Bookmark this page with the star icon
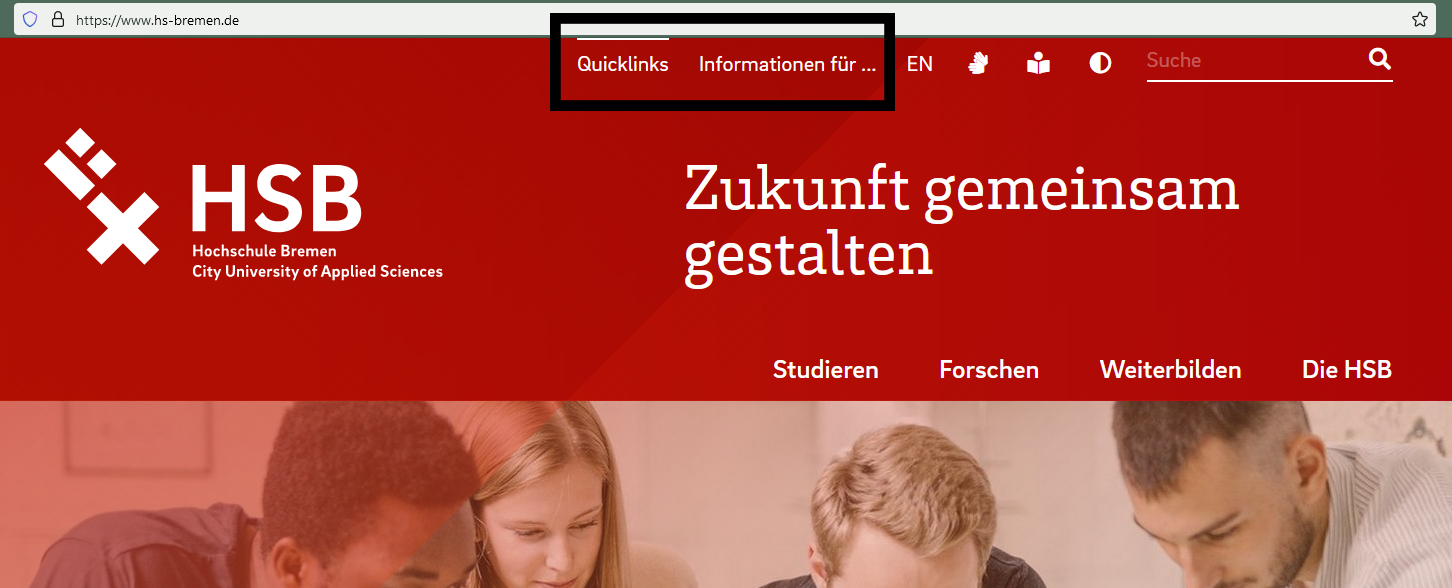 point(1419,19)
